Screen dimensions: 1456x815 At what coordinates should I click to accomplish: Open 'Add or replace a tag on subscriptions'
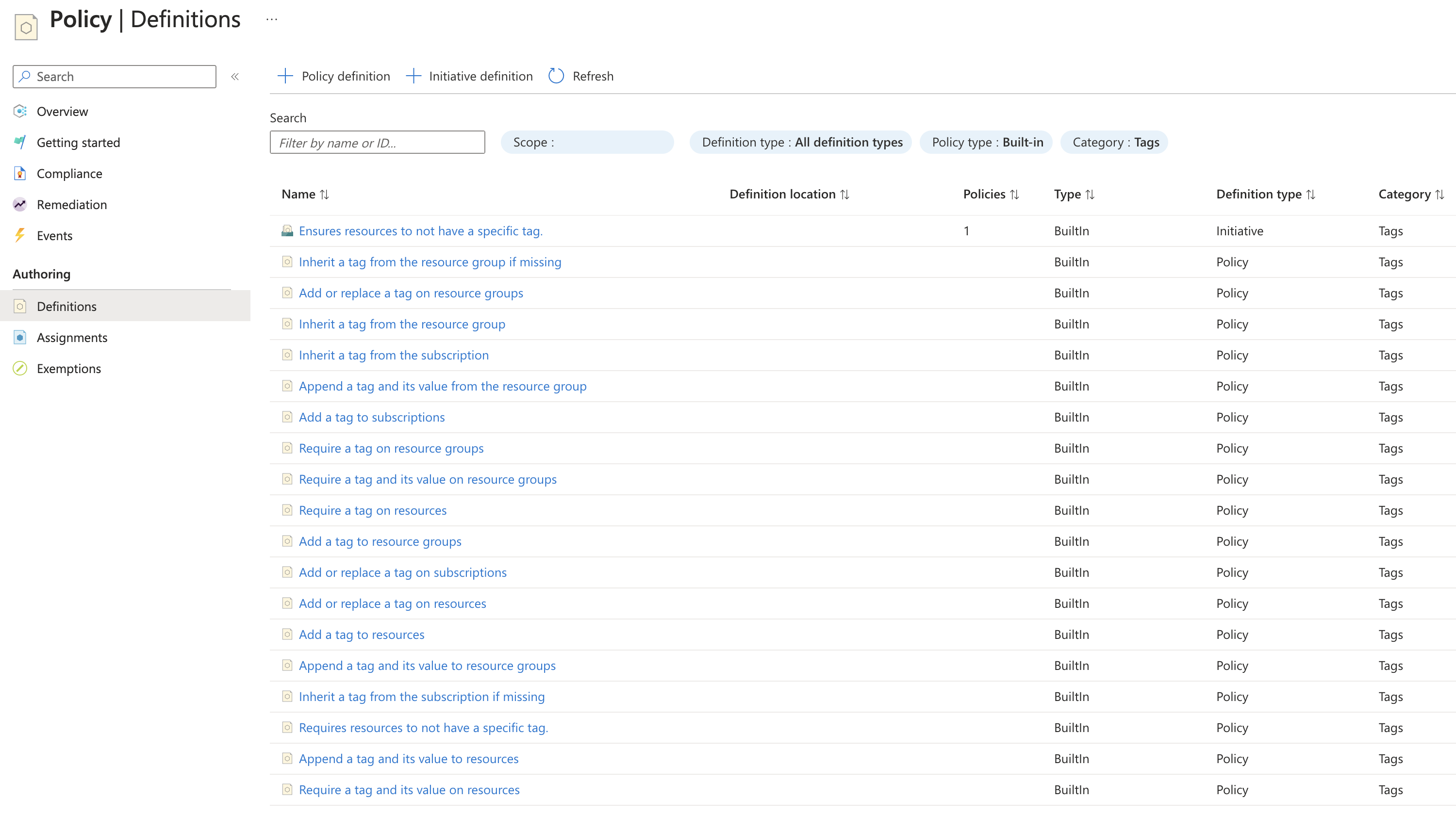(x=402, y=573)
